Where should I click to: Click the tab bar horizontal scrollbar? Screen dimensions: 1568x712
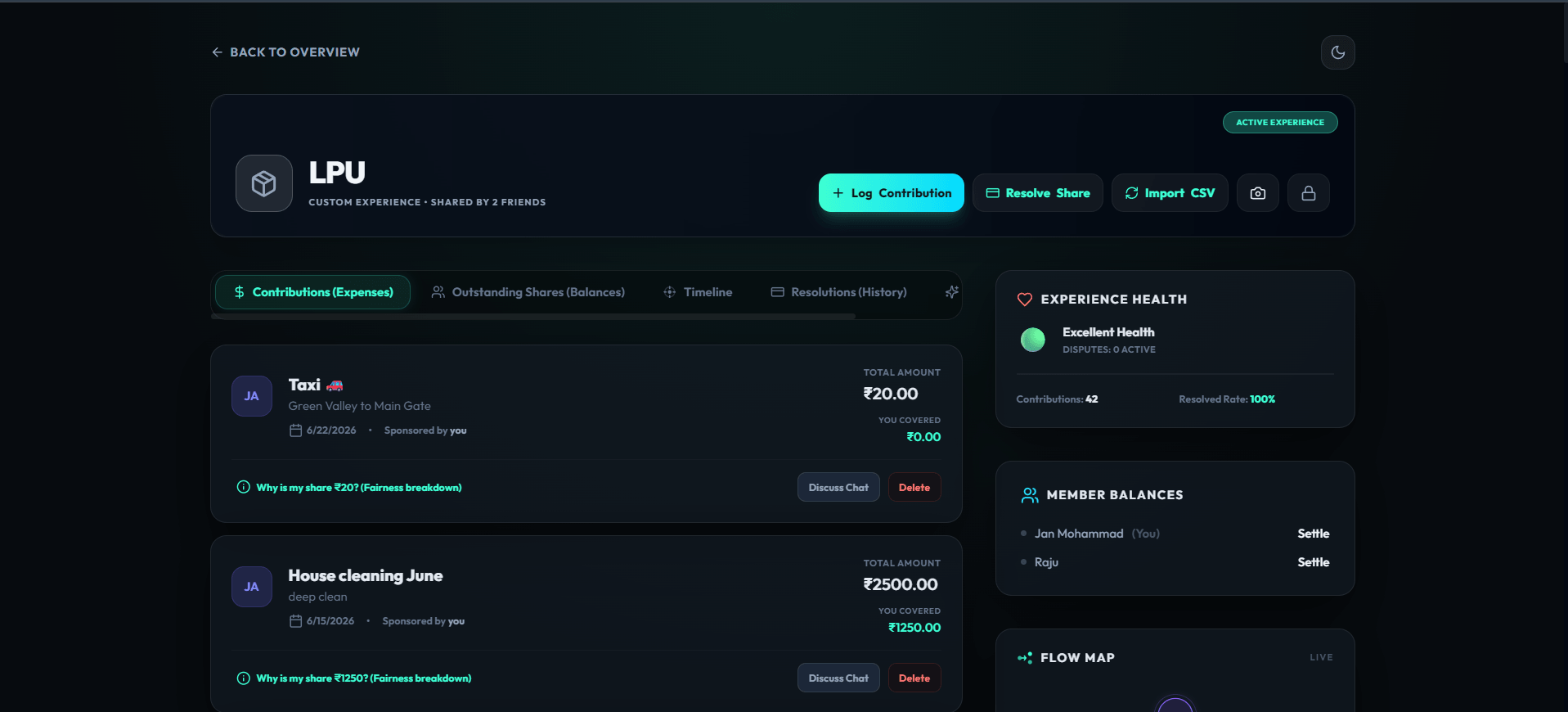[533, 316]
